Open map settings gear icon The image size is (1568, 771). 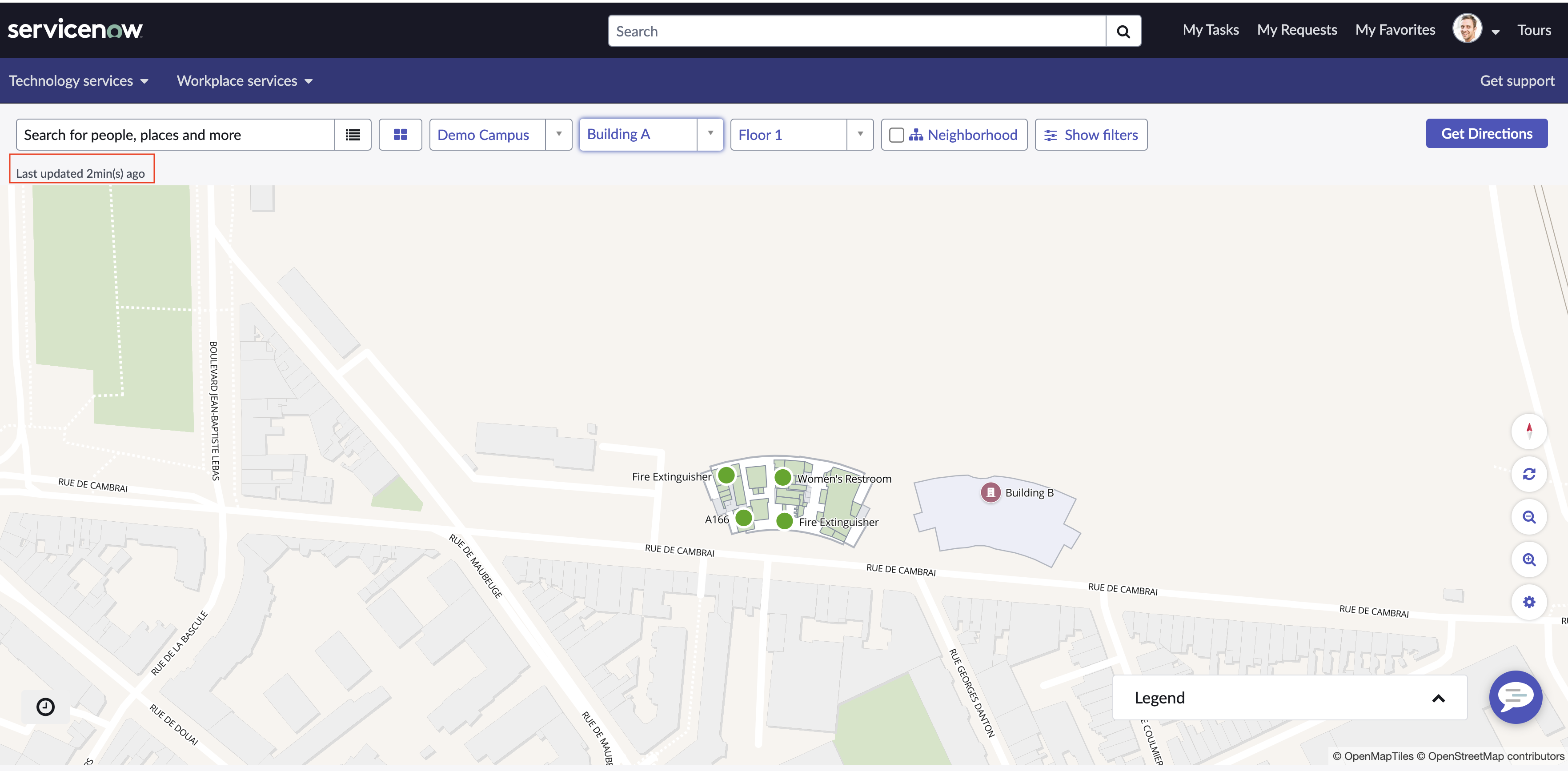tap(1529, 603)
